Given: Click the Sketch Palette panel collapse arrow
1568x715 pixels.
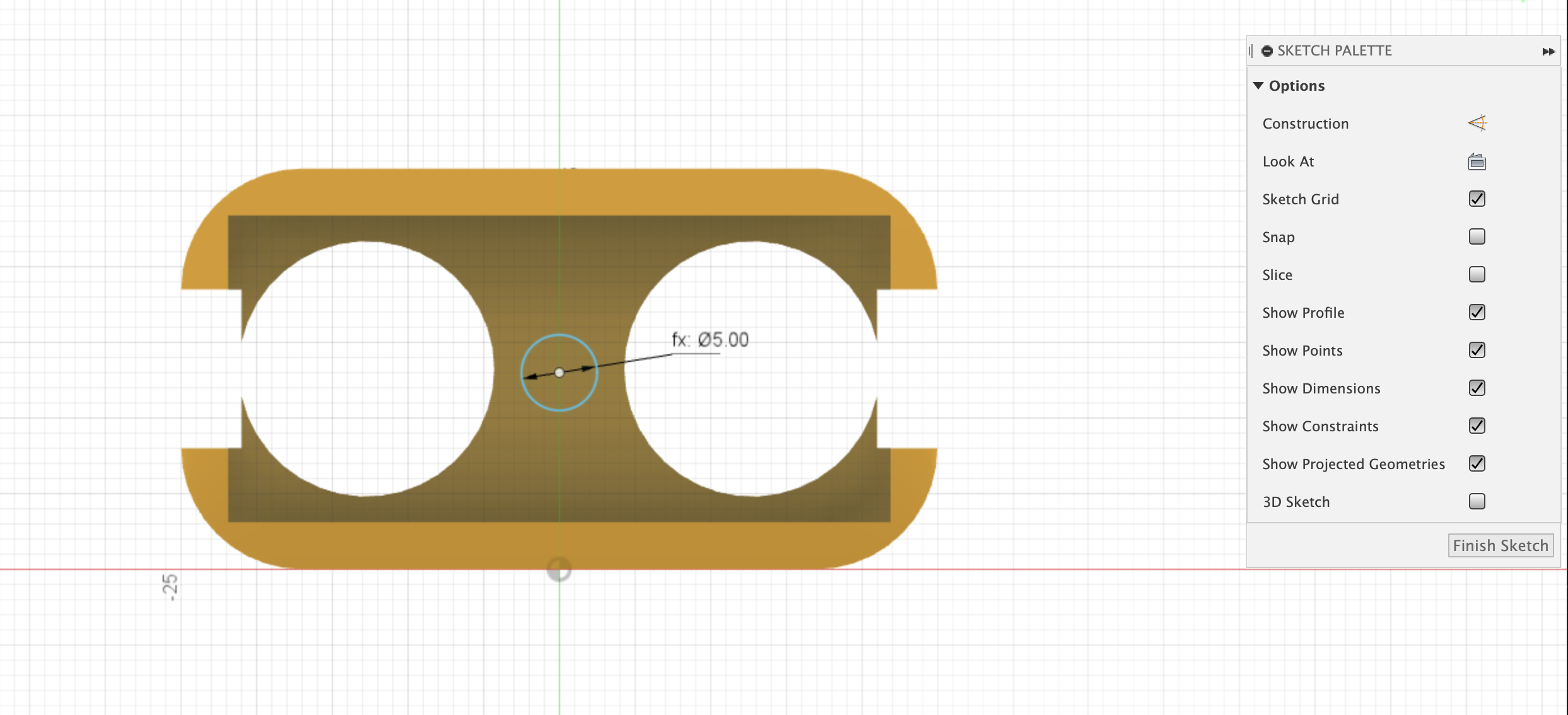Looking at the screenshot, I should [1549, 50].
